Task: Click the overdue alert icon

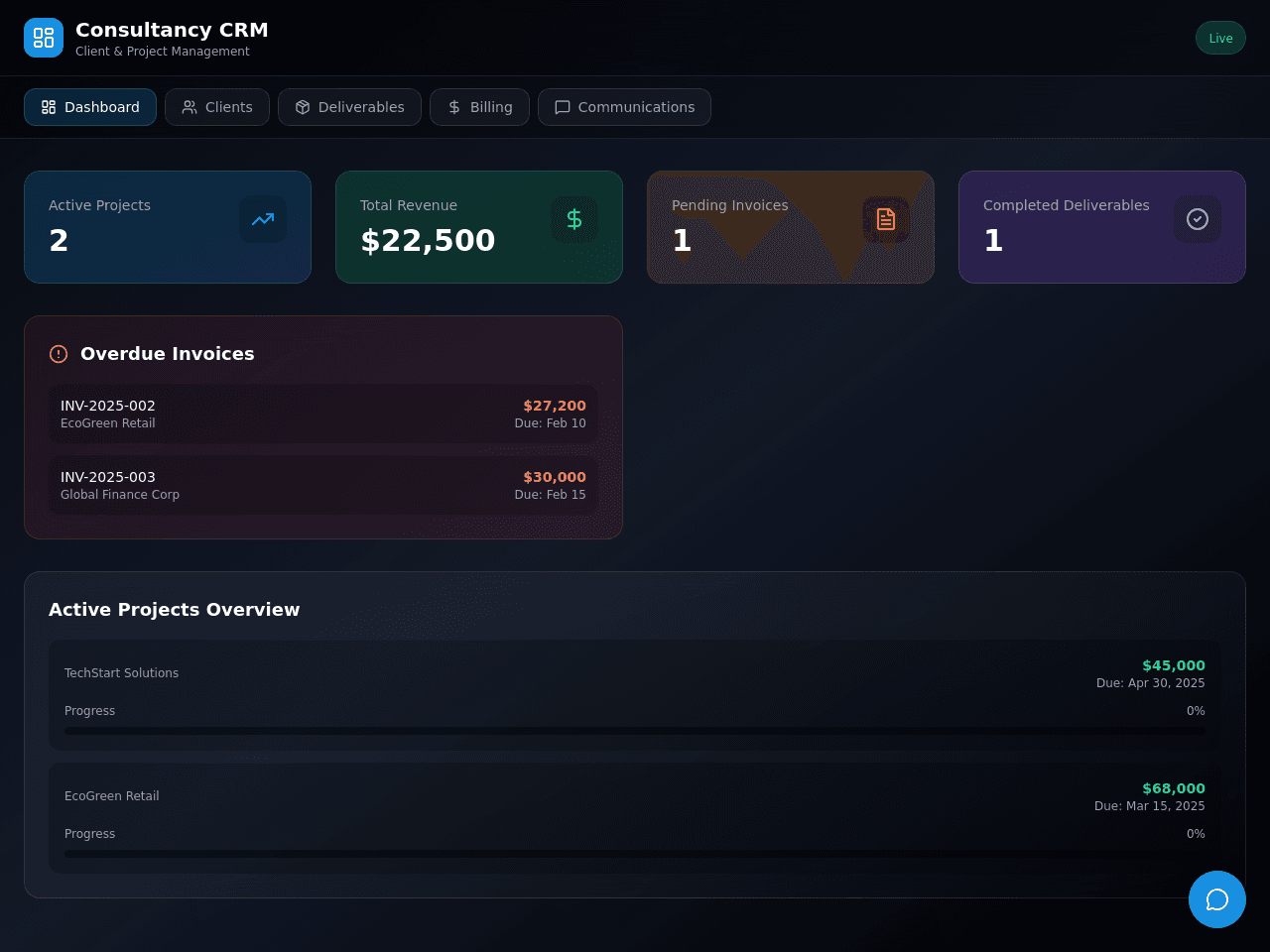Action: [x=59, y=354]
